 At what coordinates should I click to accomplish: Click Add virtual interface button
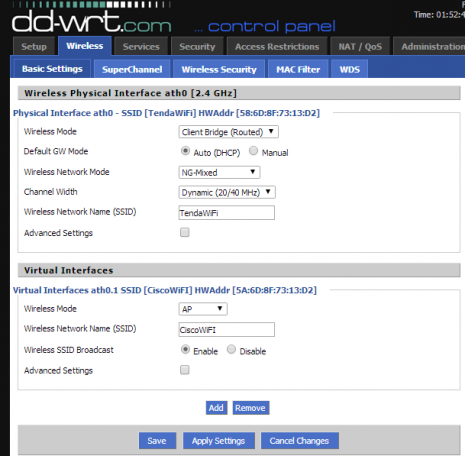click(x=216, y=408)
